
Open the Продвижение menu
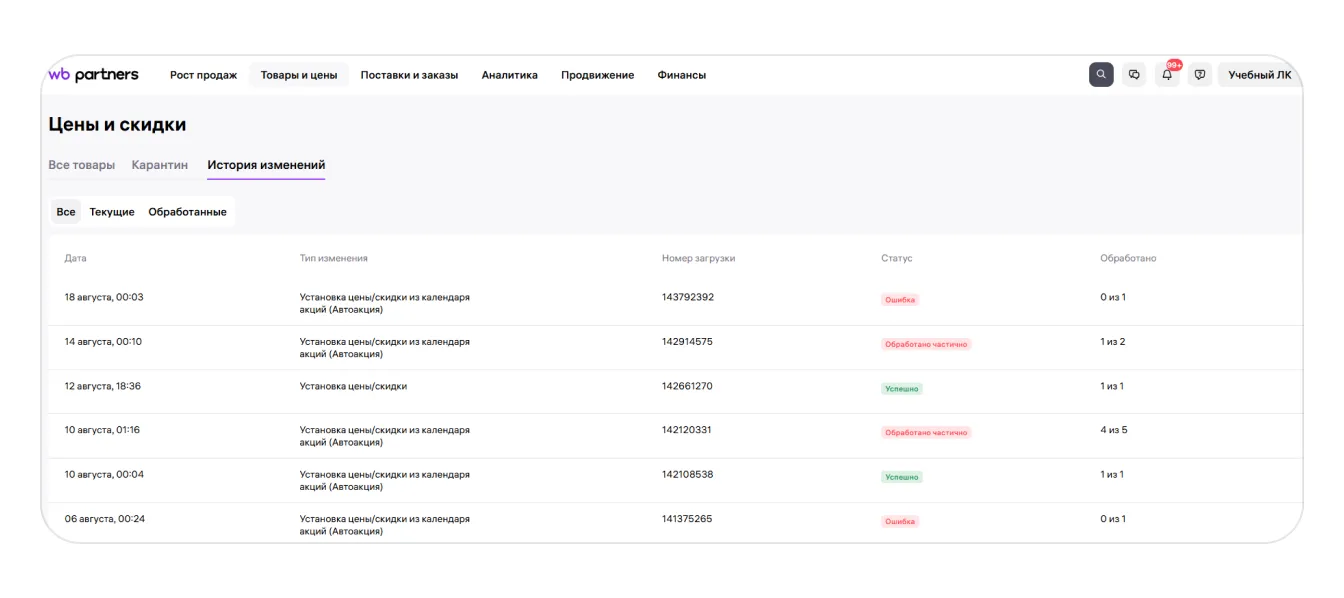[597, 75]
